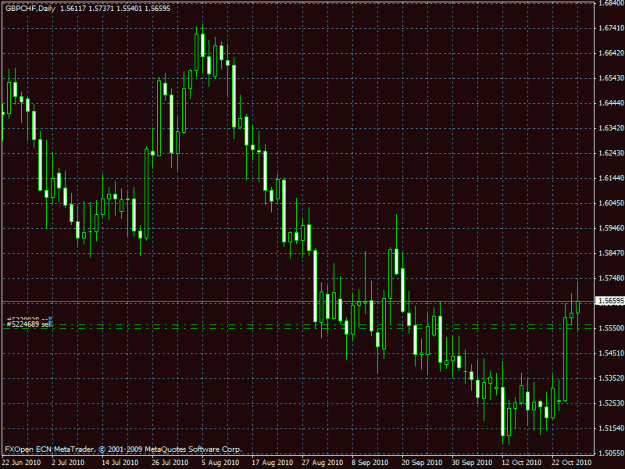Click the 20 Sep 2010 date label
The width and height of the screenshot is (625, 469).
click(x=422, y=463)
